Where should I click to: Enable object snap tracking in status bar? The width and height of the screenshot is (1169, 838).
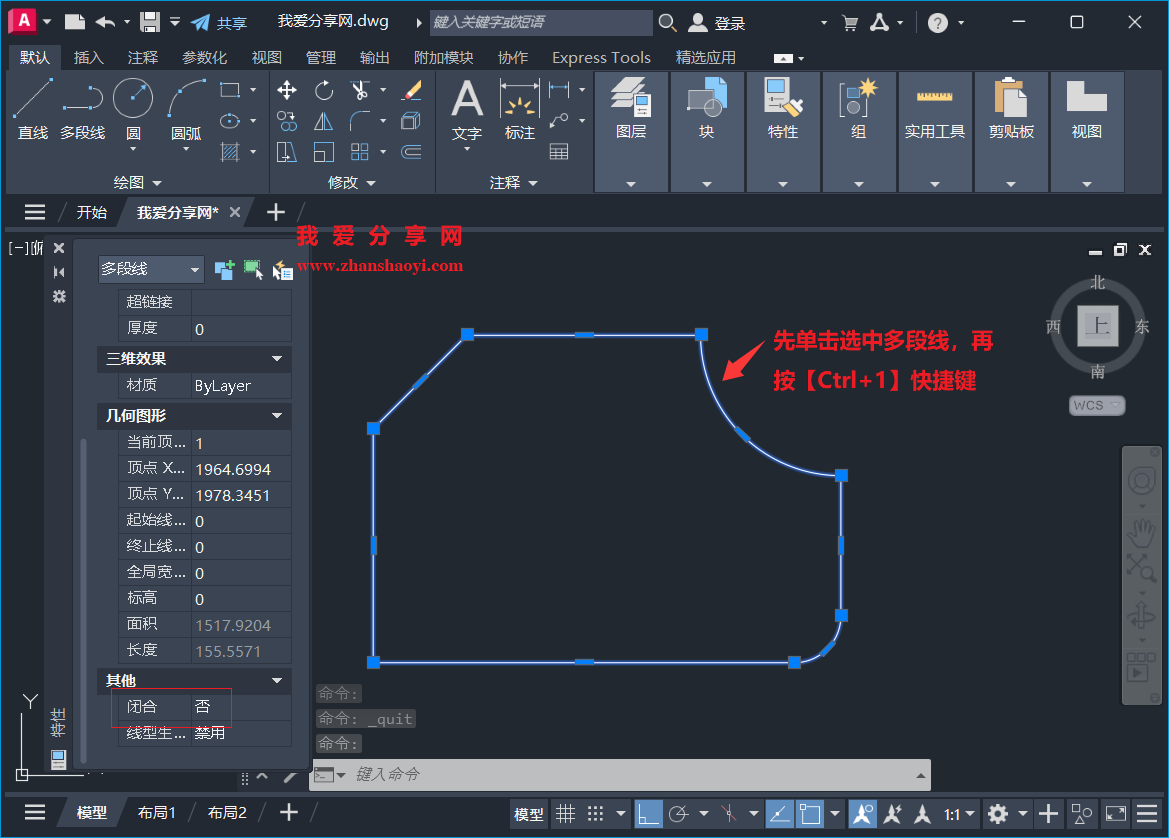(780, 813)
